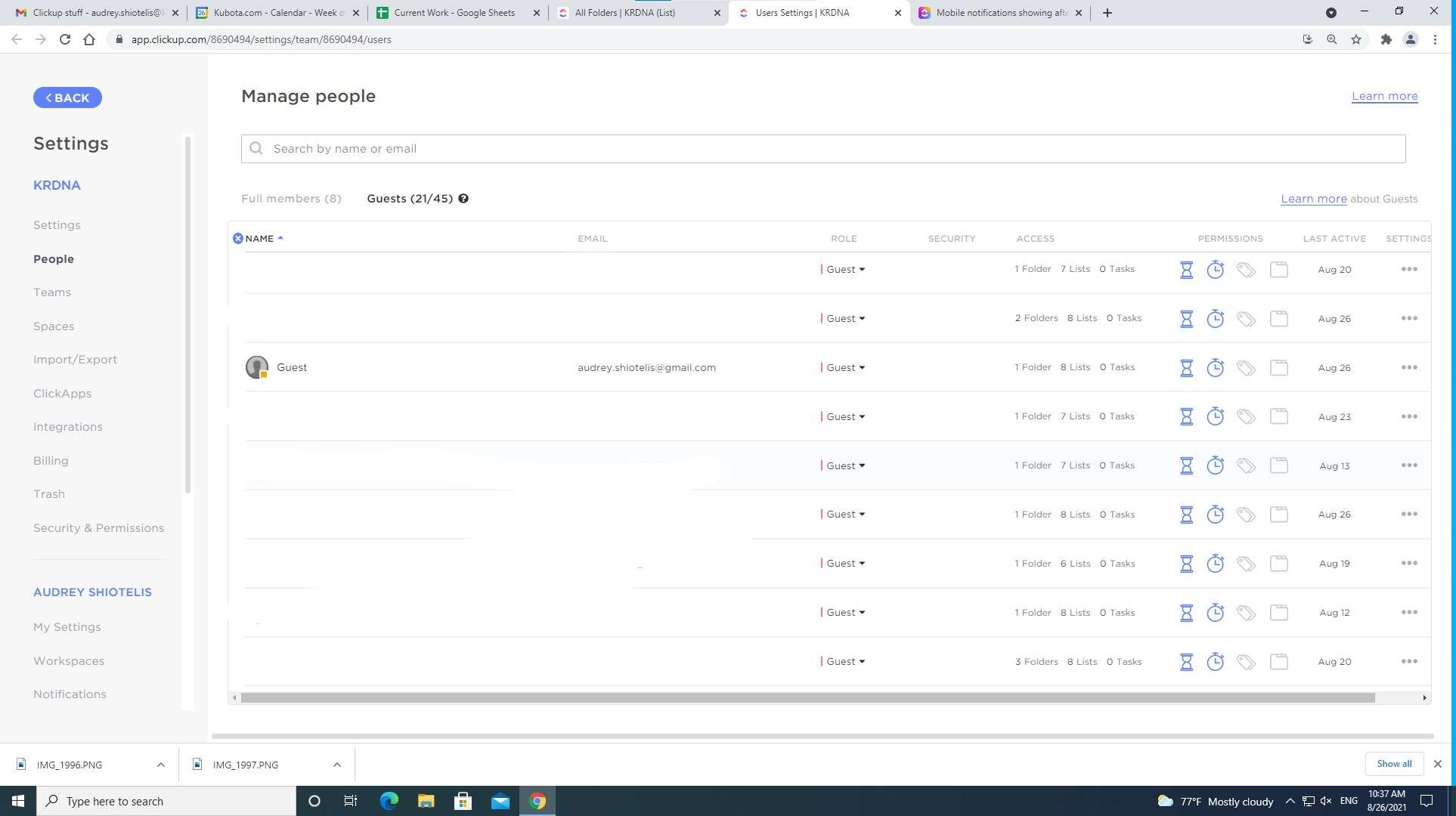Click the hourglass icon in the 2 Folders row
1456x816 pixels.
pyautogui.click(x=1186, y=319)
